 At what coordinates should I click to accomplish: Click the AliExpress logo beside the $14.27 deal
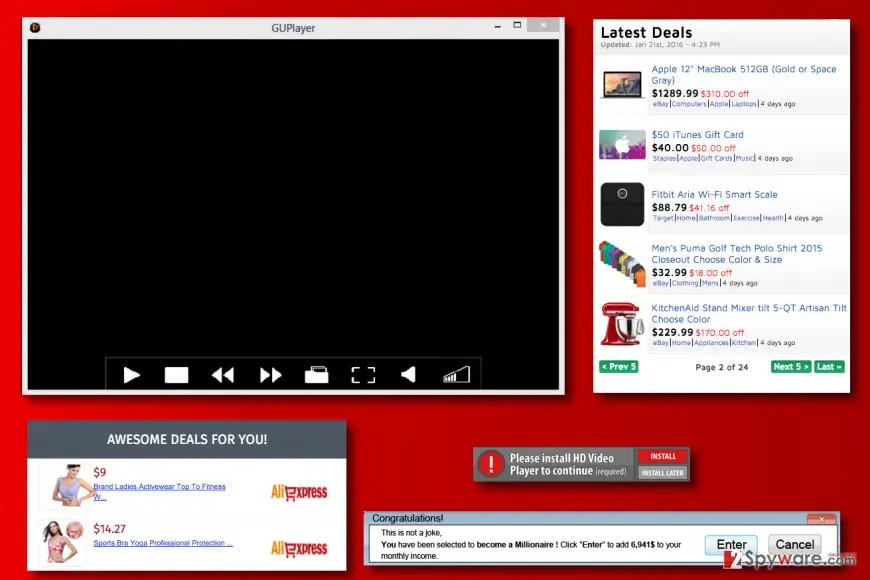coord(299,548)
